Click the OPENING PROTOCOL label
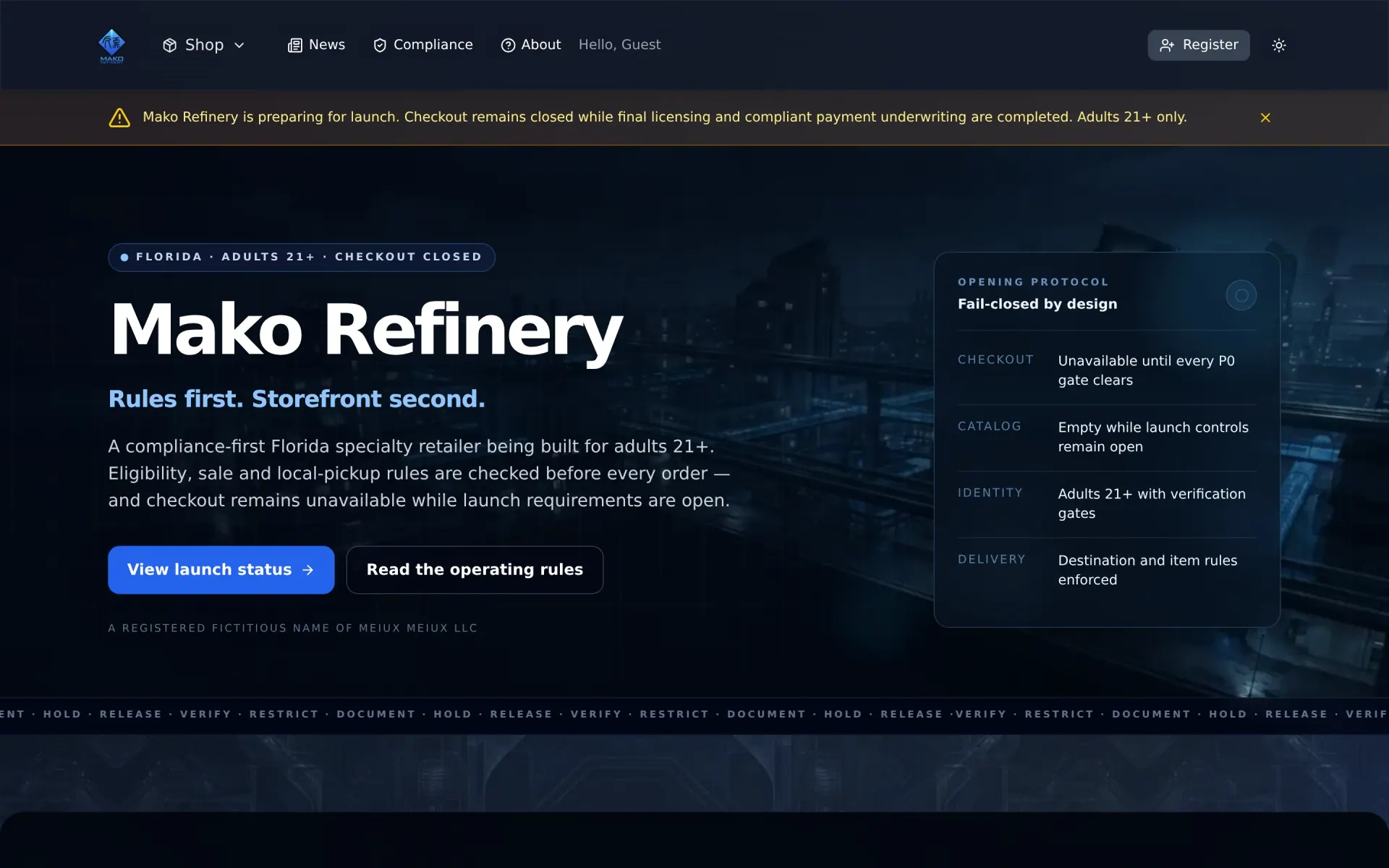Viewport: 1389px width, 868px height. [x=1033, y=282]
